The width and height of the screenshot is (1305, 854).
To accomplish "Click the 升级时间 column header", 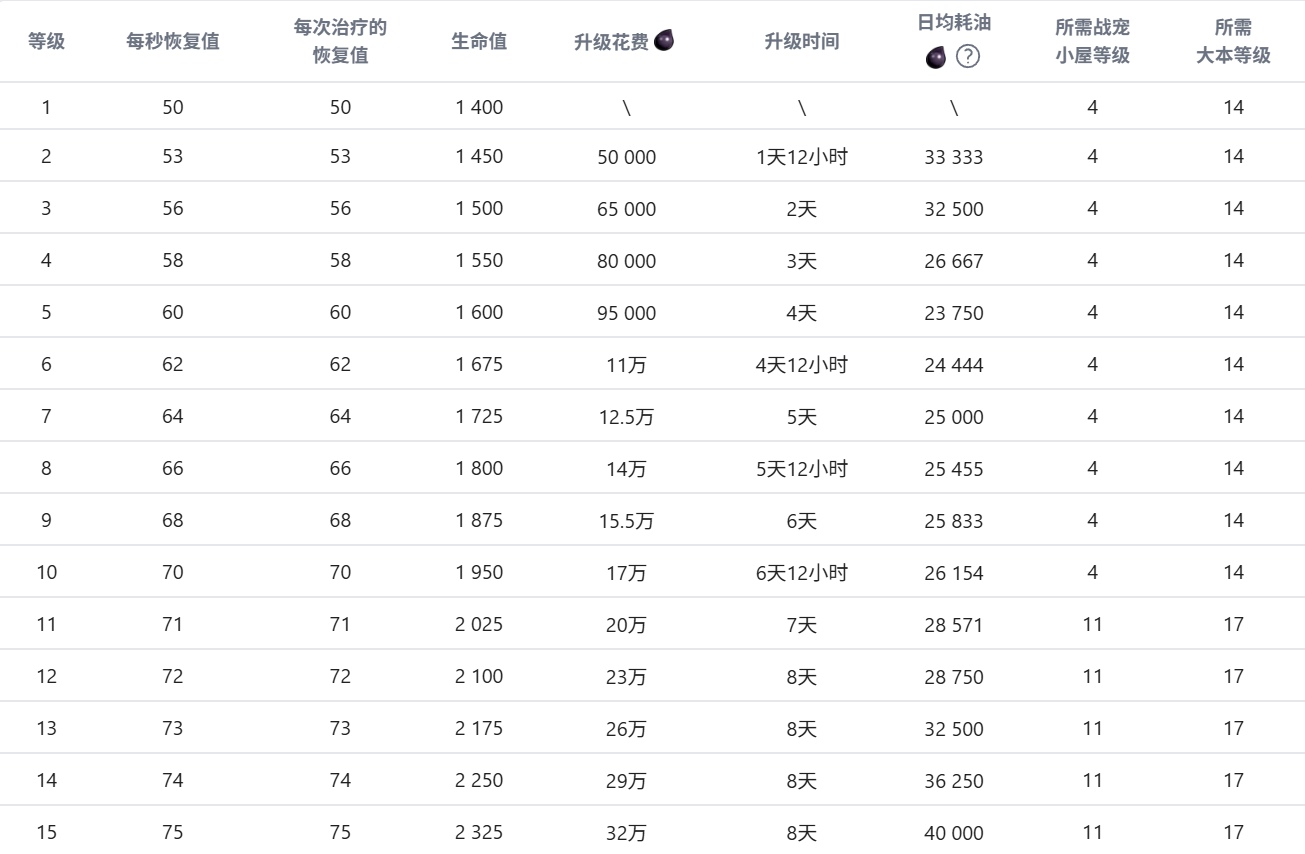I will 801,43.
